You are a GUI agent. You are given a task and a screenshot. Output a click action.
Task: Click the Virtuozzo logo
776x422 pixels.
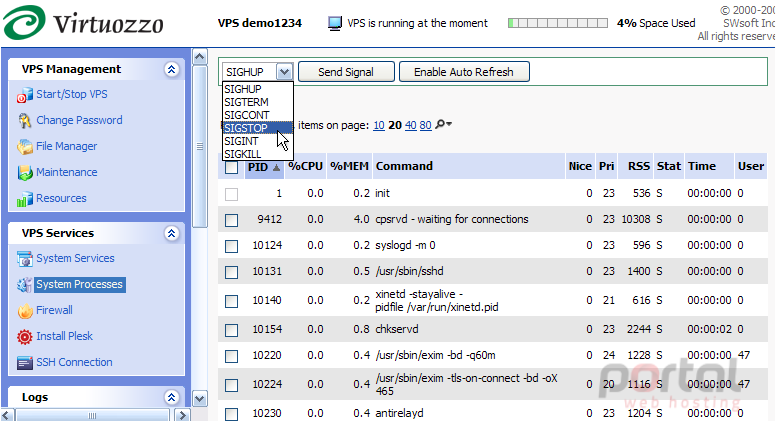83,22
